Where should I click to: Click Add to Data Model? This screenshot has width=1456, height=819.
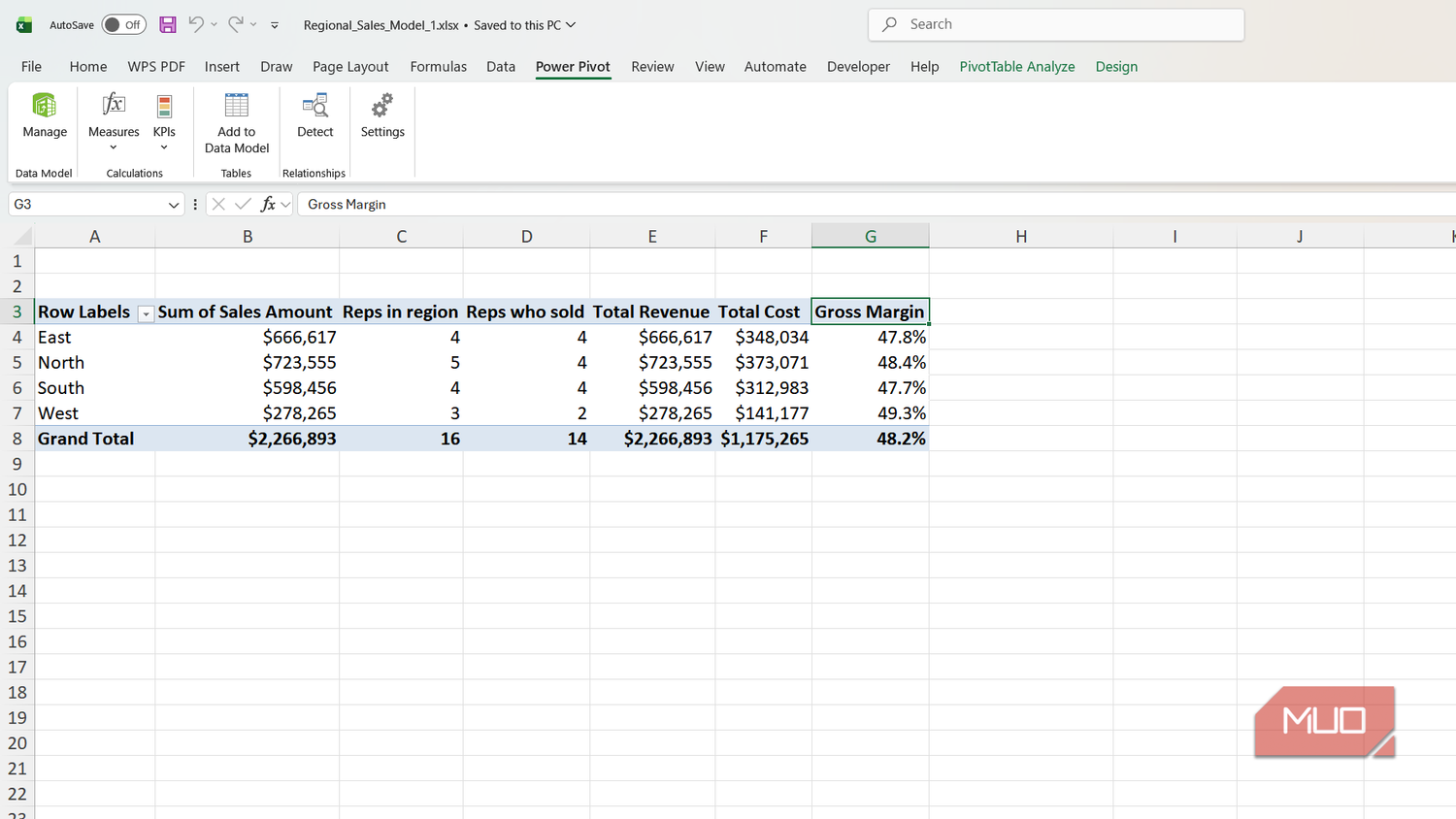coord(237,123)
